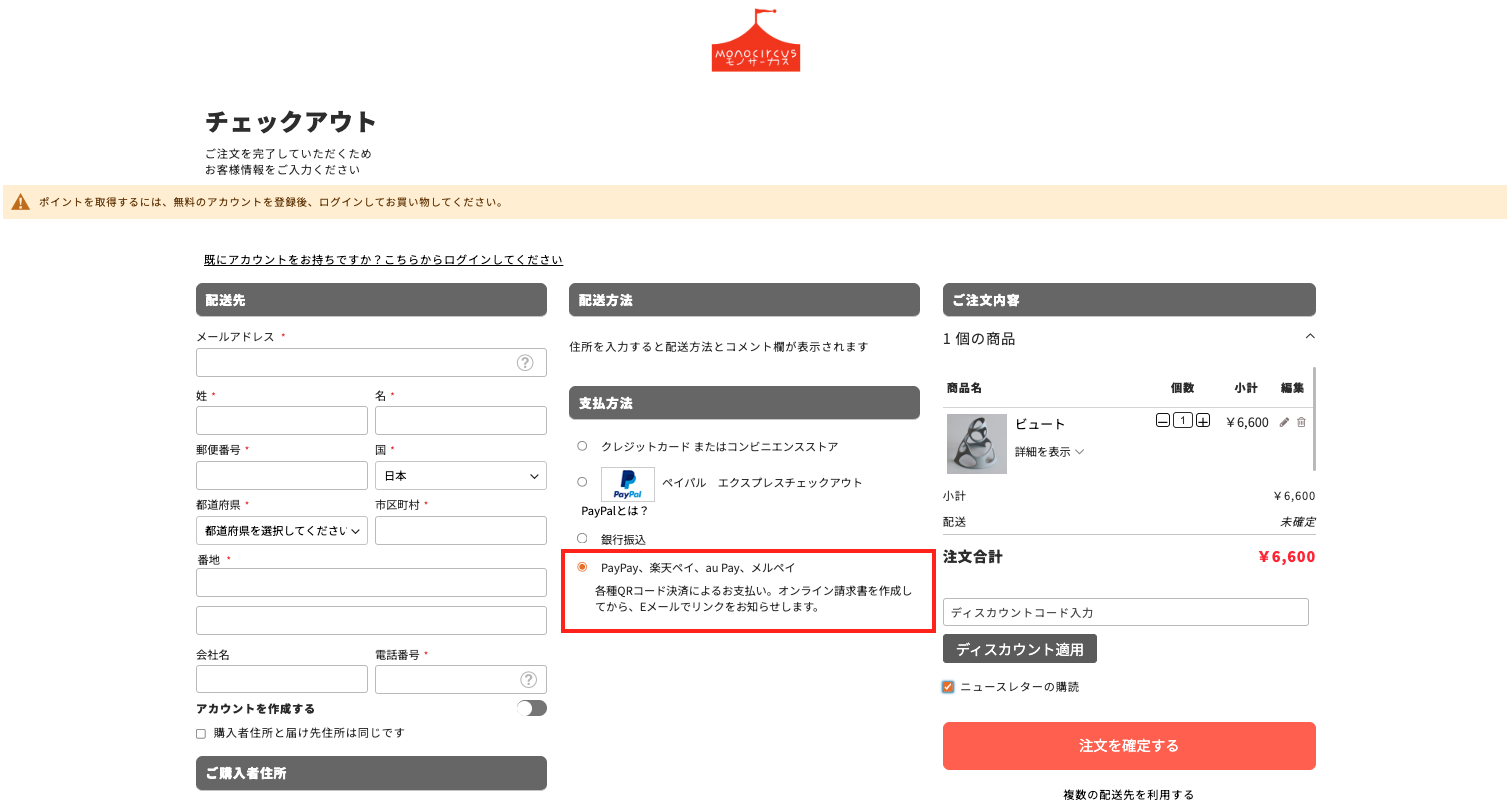Screen dimensions: 1507x805
Task: Select PayPay、楽天ペイ radio button
Action: (x=582, y=567)
